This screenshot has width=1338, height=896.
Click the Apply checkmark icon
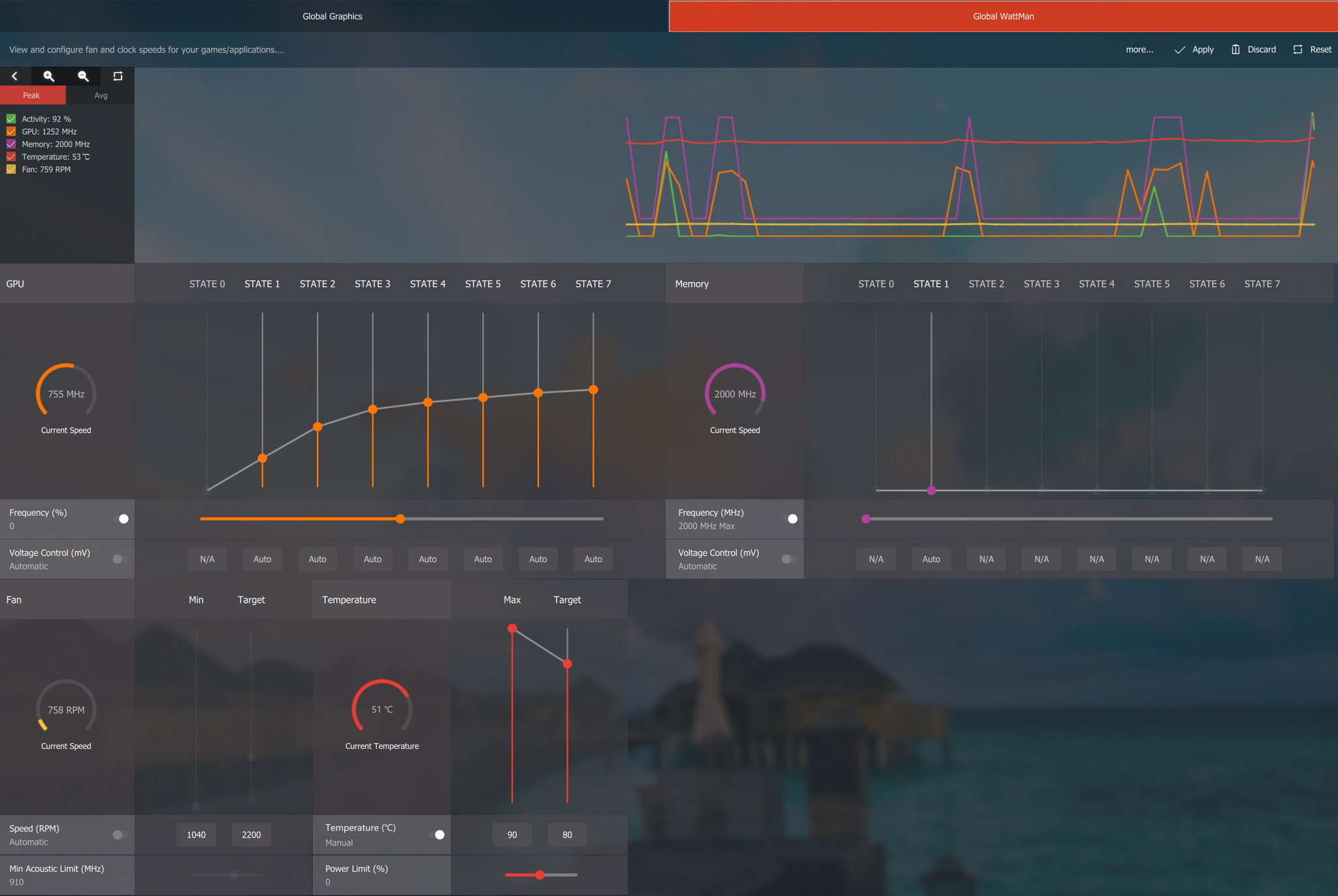click(1180, 50)
